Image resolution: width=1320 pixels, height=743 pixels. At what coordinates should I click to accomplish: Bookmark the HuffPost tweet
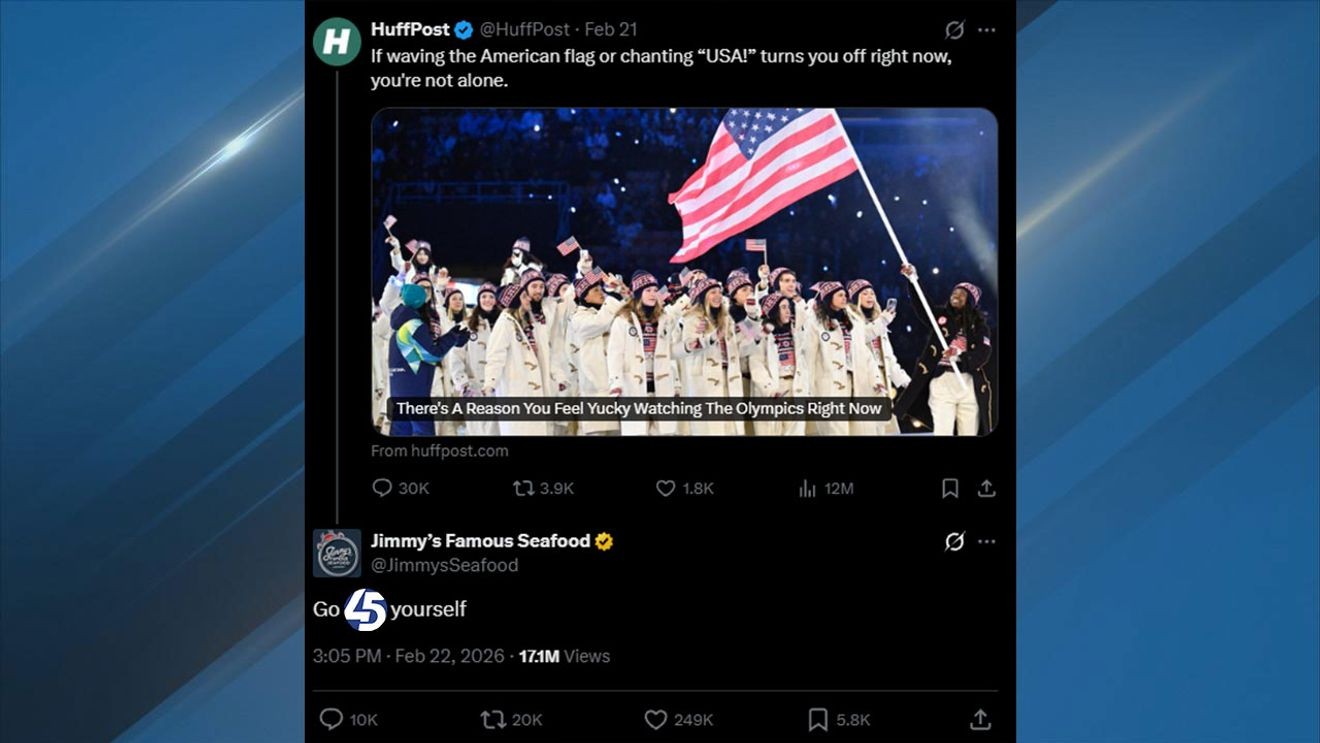tap(950, 488)
